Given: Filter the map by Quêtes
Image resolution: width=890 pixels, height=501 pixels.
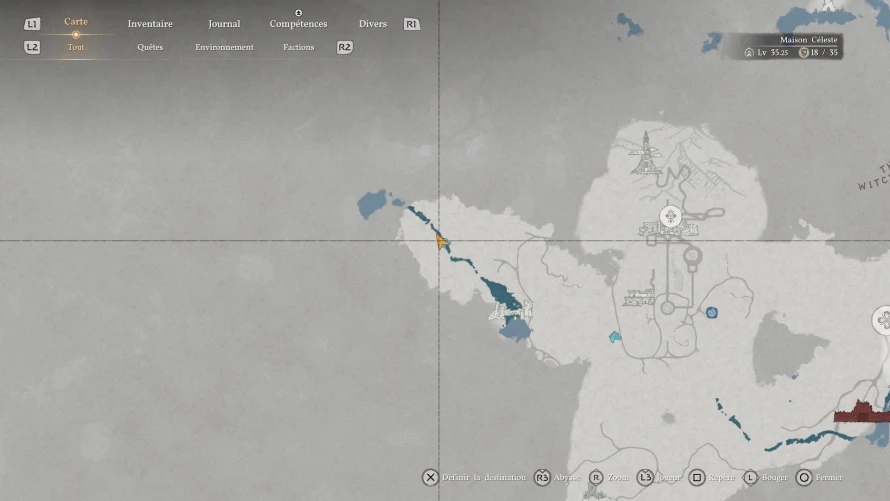Looking at the screenshot, I should [150, 47].
